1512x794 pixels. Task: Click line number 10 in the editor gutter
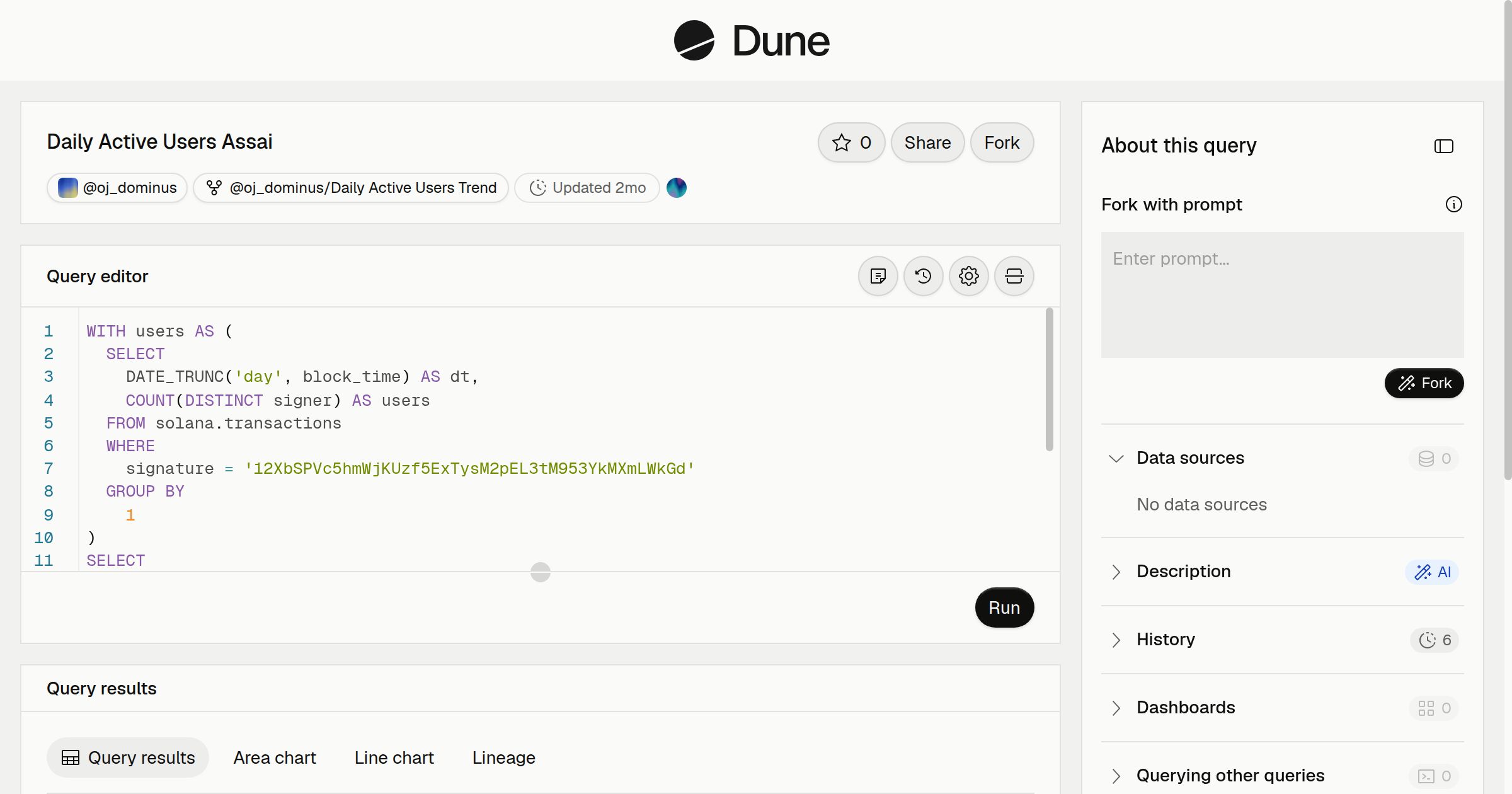[43, 538]
